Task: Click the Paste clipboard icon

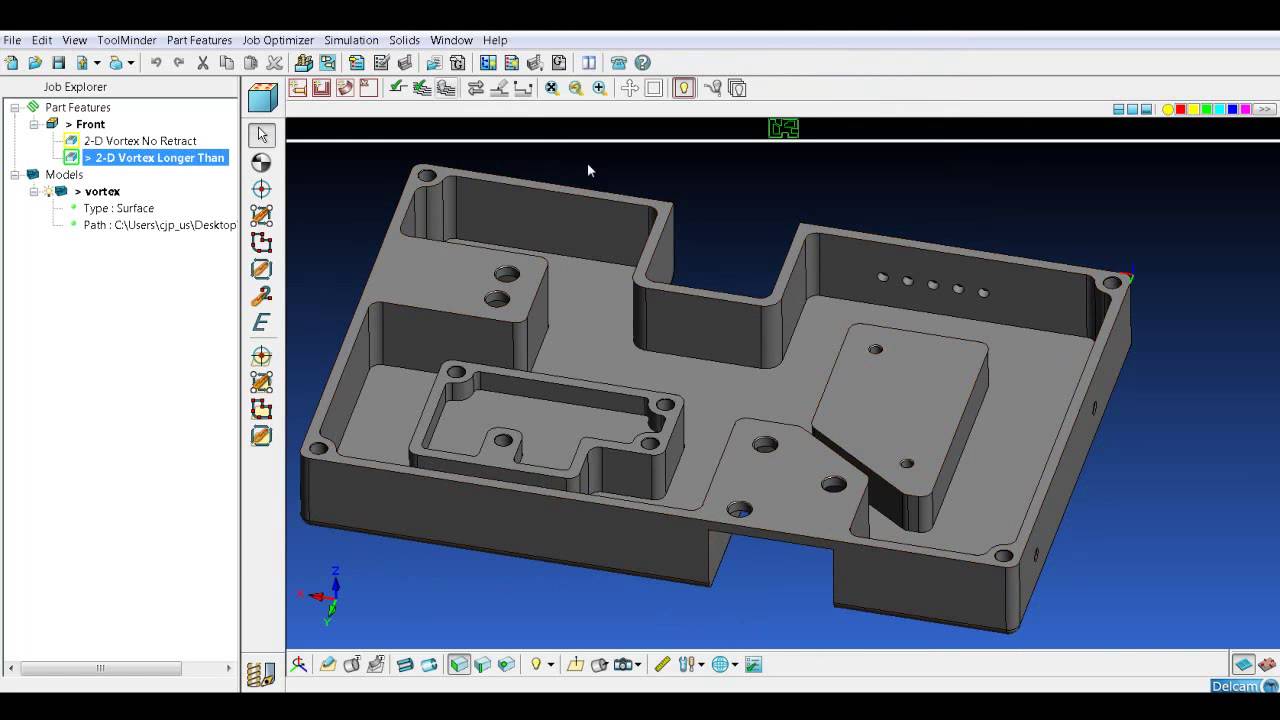Action: (251, 63)
